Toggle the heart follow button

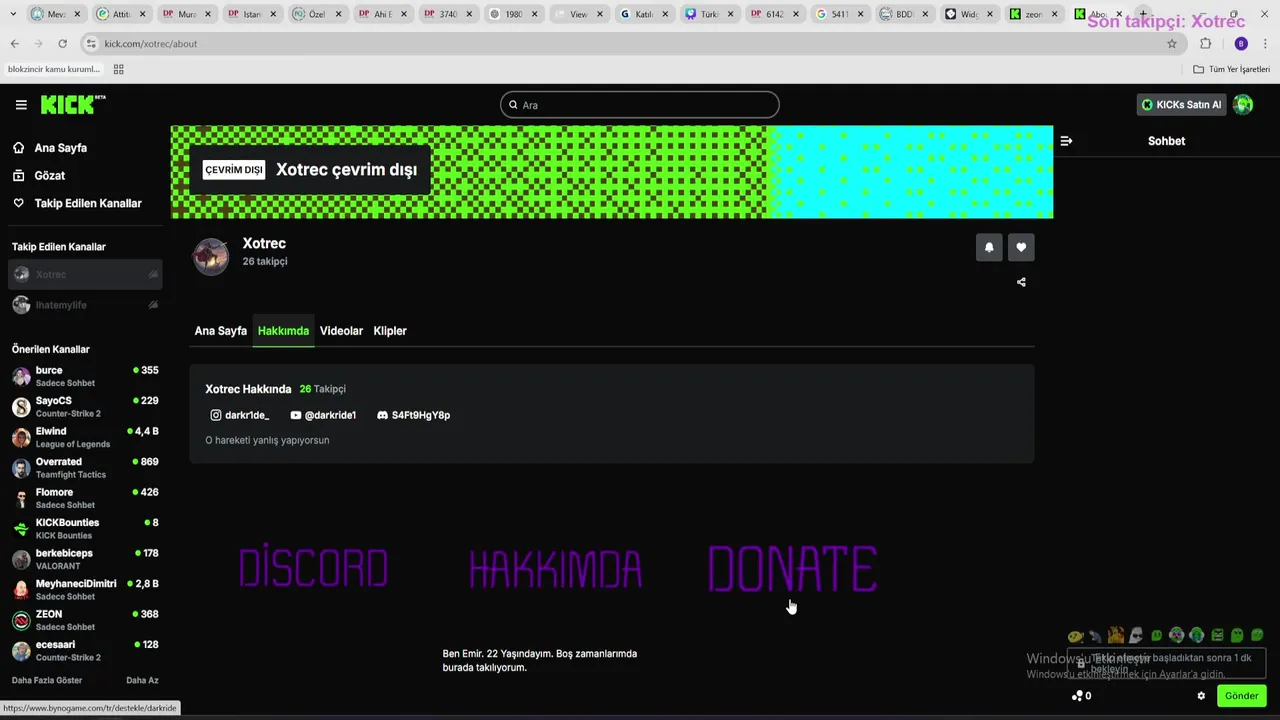1021,247
